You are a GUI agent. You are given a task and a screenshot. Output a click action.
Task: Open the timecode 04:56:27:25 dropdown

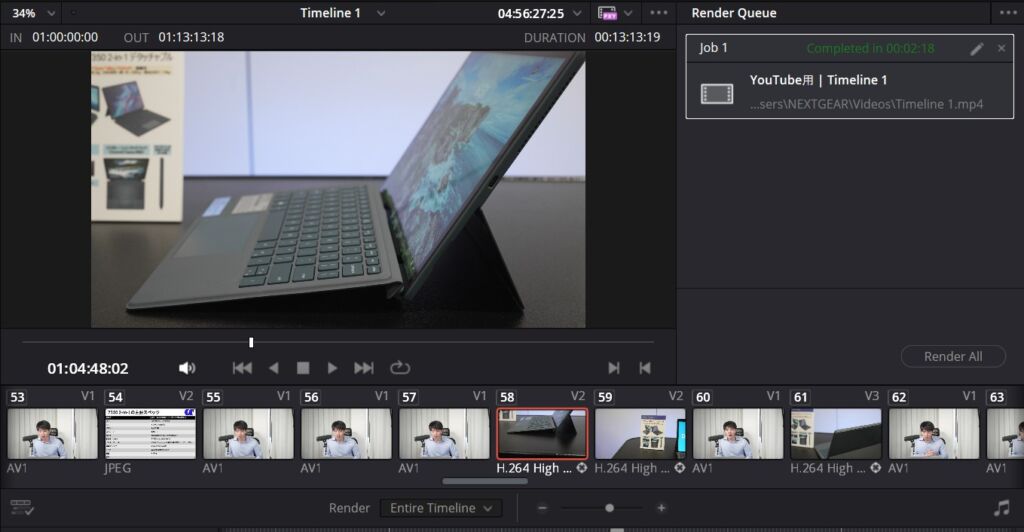tap(577, 13)
